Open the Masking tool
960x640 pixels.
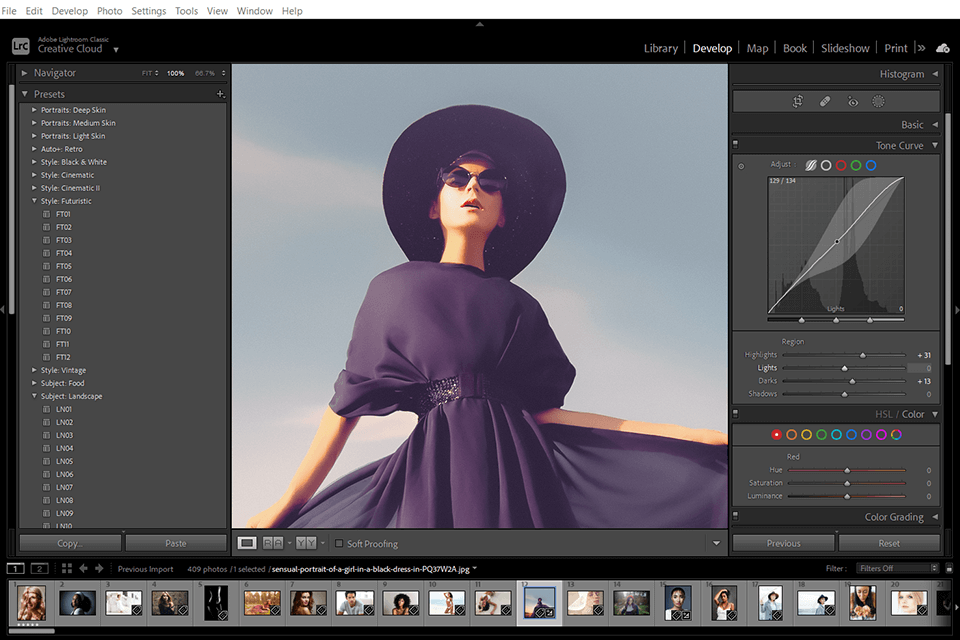point(878,101)
